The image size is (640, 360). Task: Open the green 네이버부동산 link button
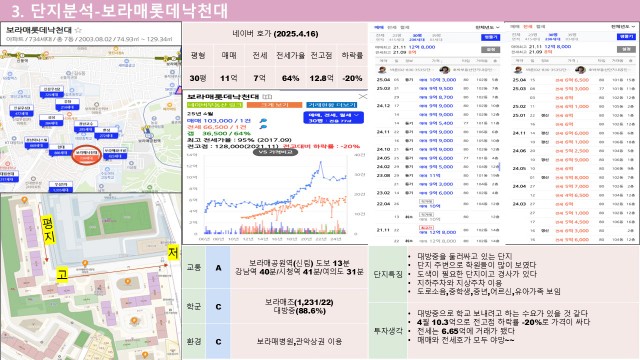click(215, 105)
